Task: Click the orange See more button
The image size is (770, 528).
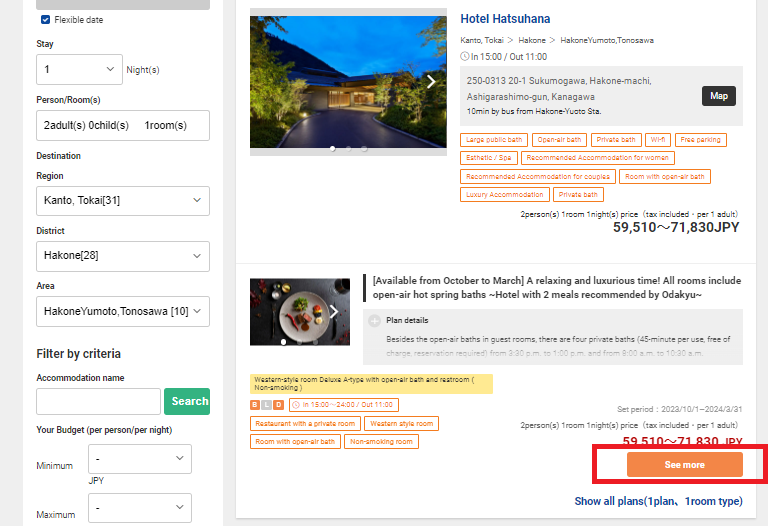Action: [684, 465]
